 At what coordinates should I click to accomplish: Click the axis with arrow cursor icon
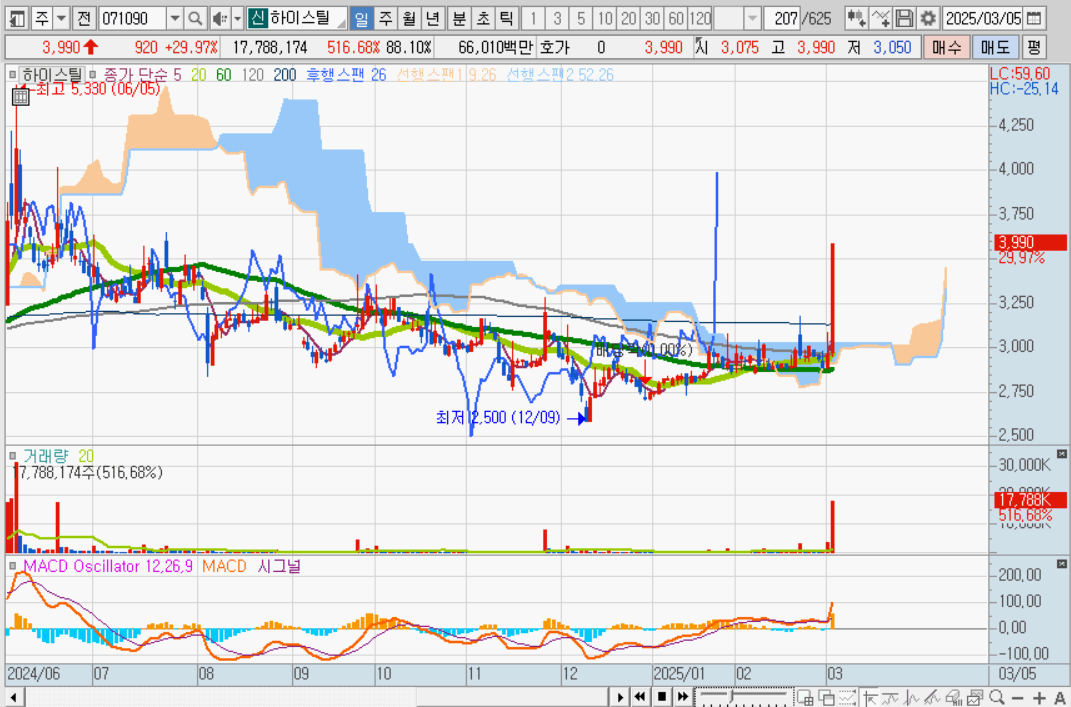click(x=870, y=697)
